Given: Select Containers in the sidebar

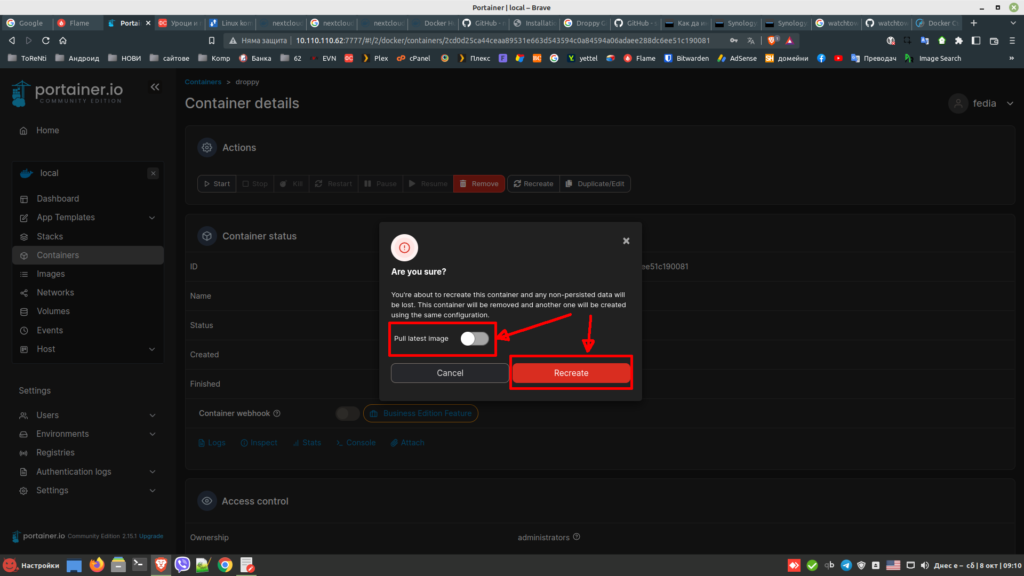Looking at the screenshot, I should (88, 255).
